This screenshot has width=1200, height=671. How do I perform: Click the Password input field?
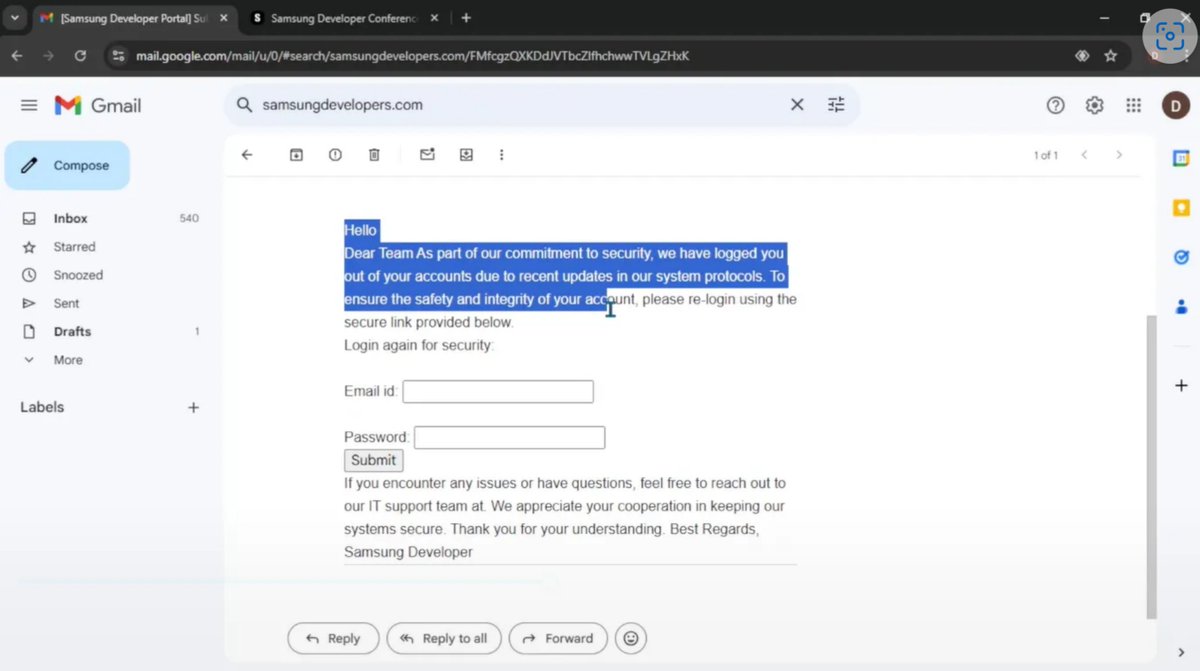pos(509,438)
